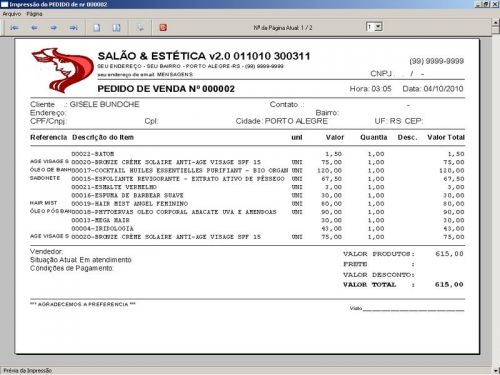Image resolution: width=500 pixels, height=375 pixels.
Task: Go to the next page arrow
Action: coord(54,28)
